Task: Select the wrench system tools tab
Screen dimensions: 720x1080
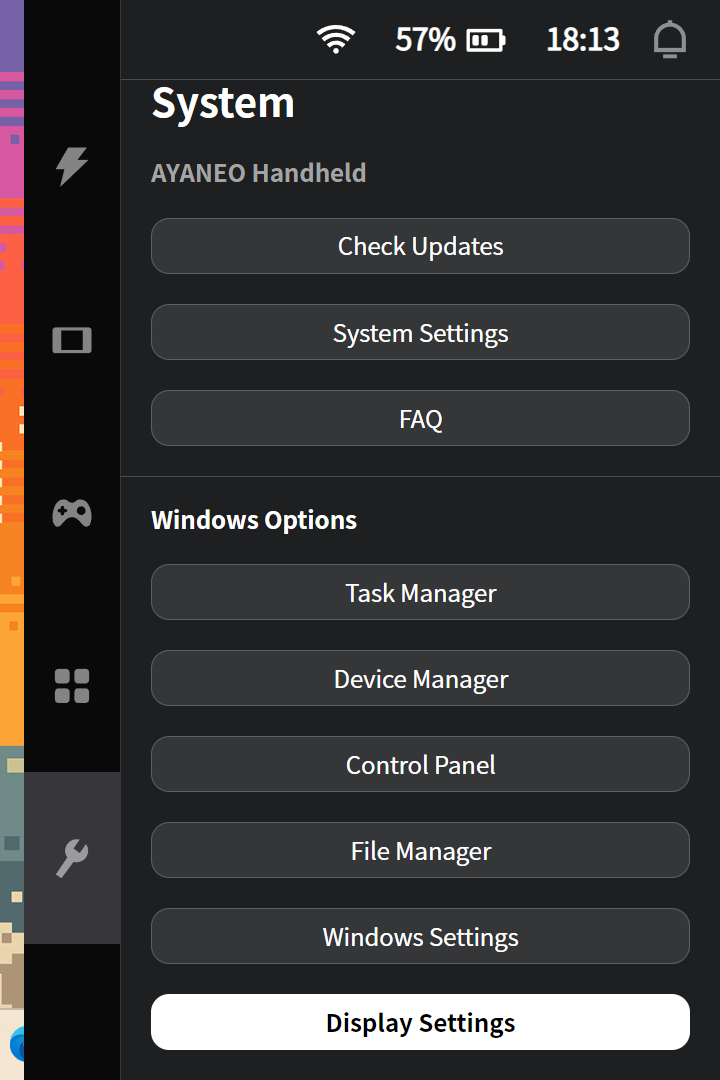Action: tap(72, 858)
